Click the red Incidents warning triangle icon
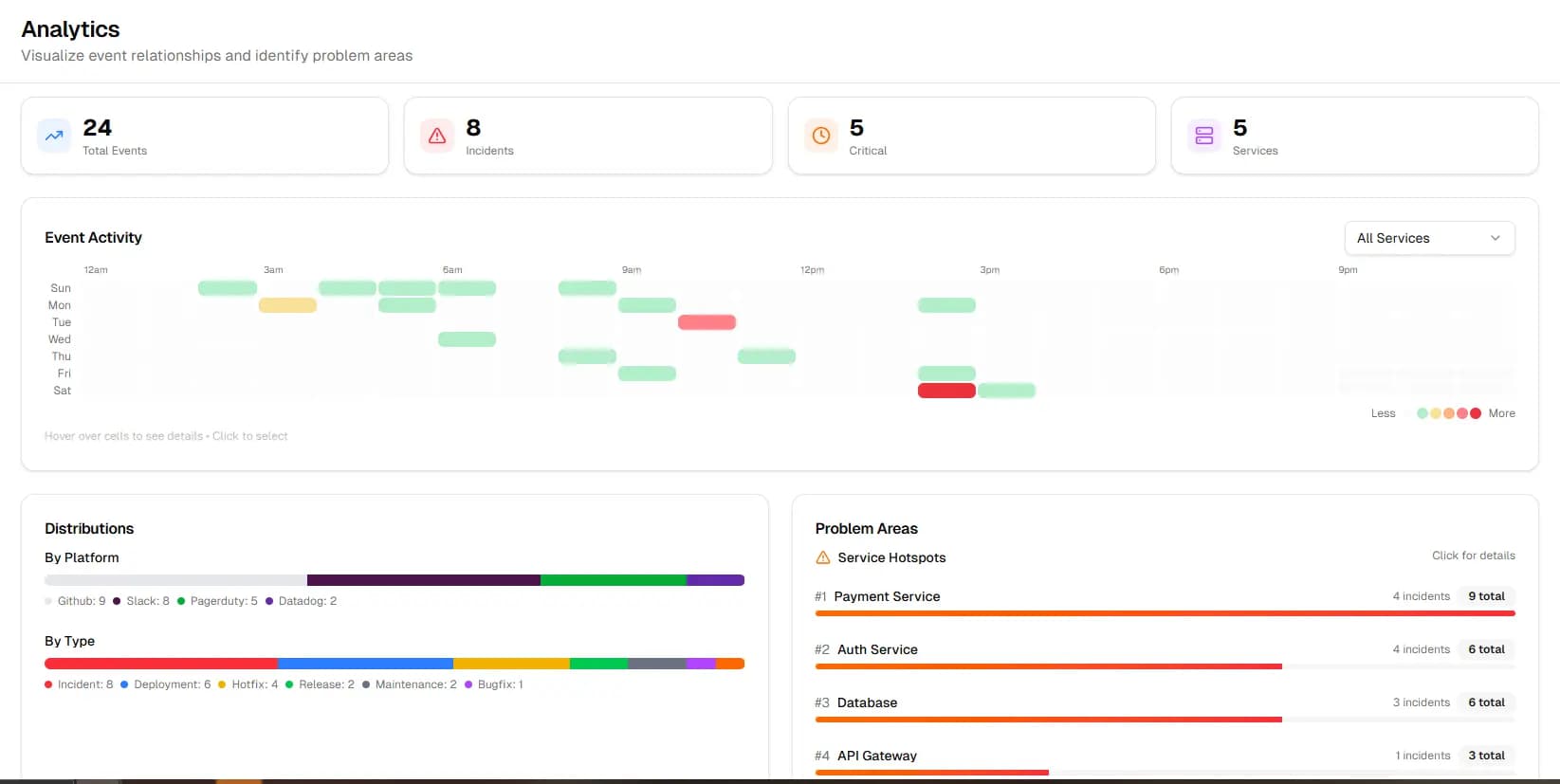1560x784 pixels. 437,136
